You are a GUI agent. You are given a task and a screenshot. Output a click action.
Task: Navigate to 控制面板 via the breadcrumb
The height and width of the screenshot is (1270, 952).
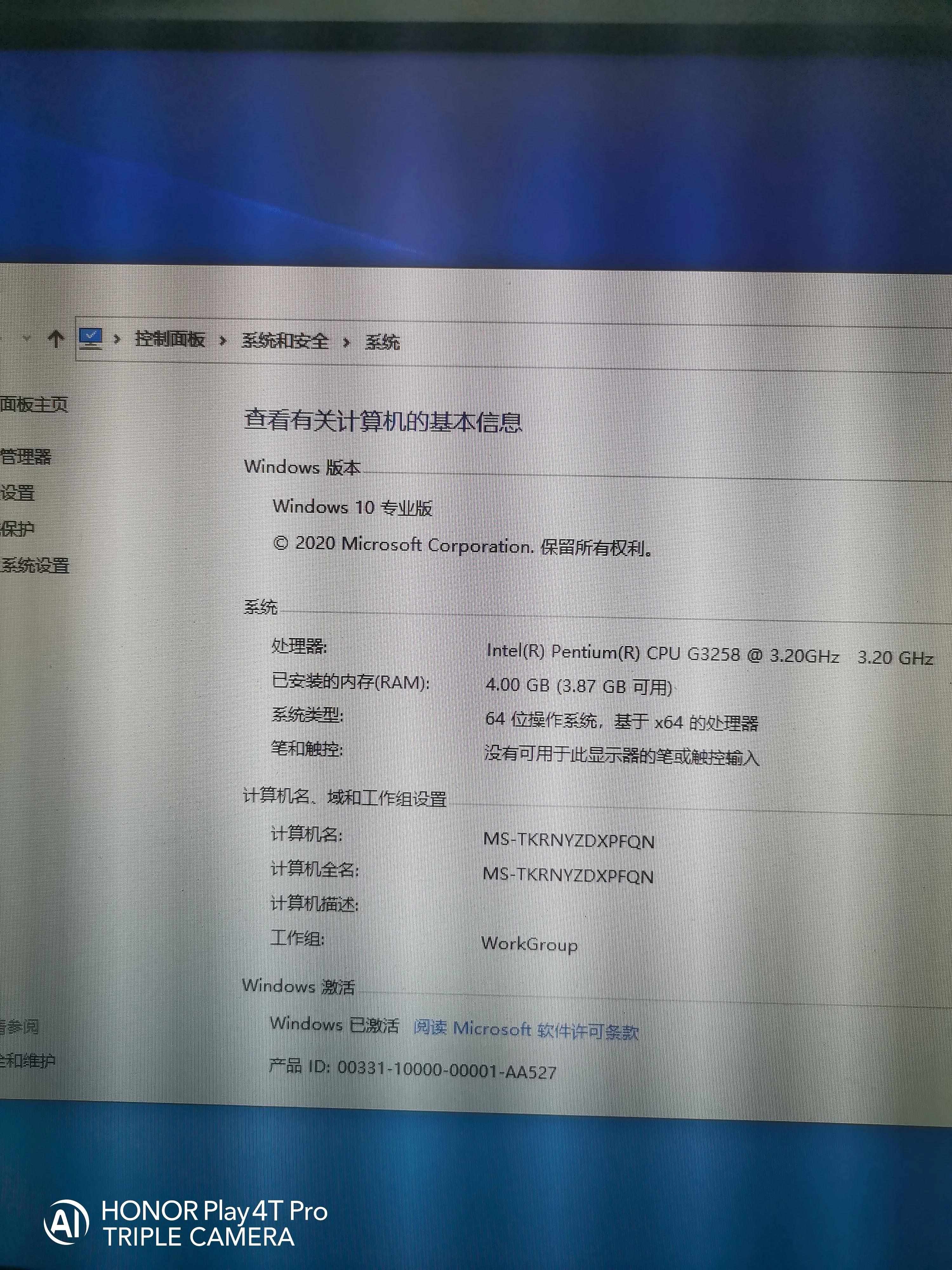(x=169, y=340)
